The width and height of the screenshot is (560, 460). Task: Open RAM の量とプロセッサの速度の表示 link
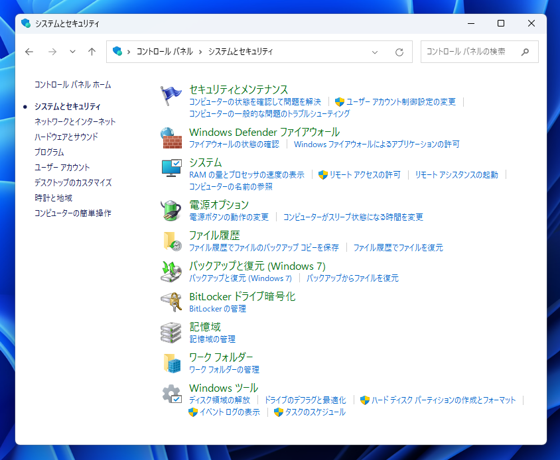247,175
